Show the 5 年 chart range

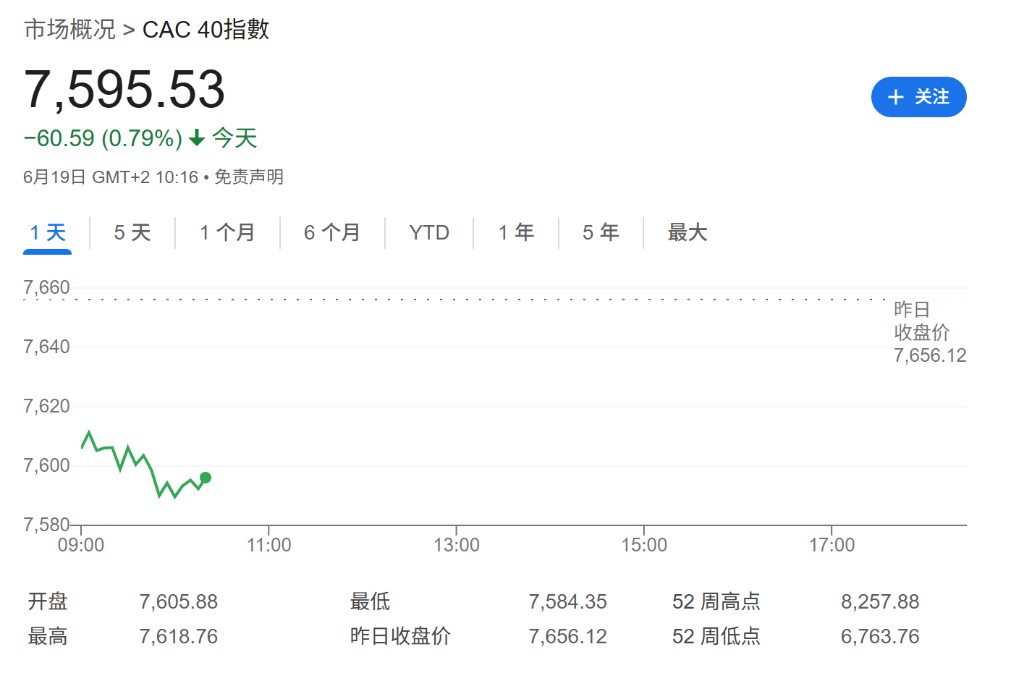tap(601, 232)
